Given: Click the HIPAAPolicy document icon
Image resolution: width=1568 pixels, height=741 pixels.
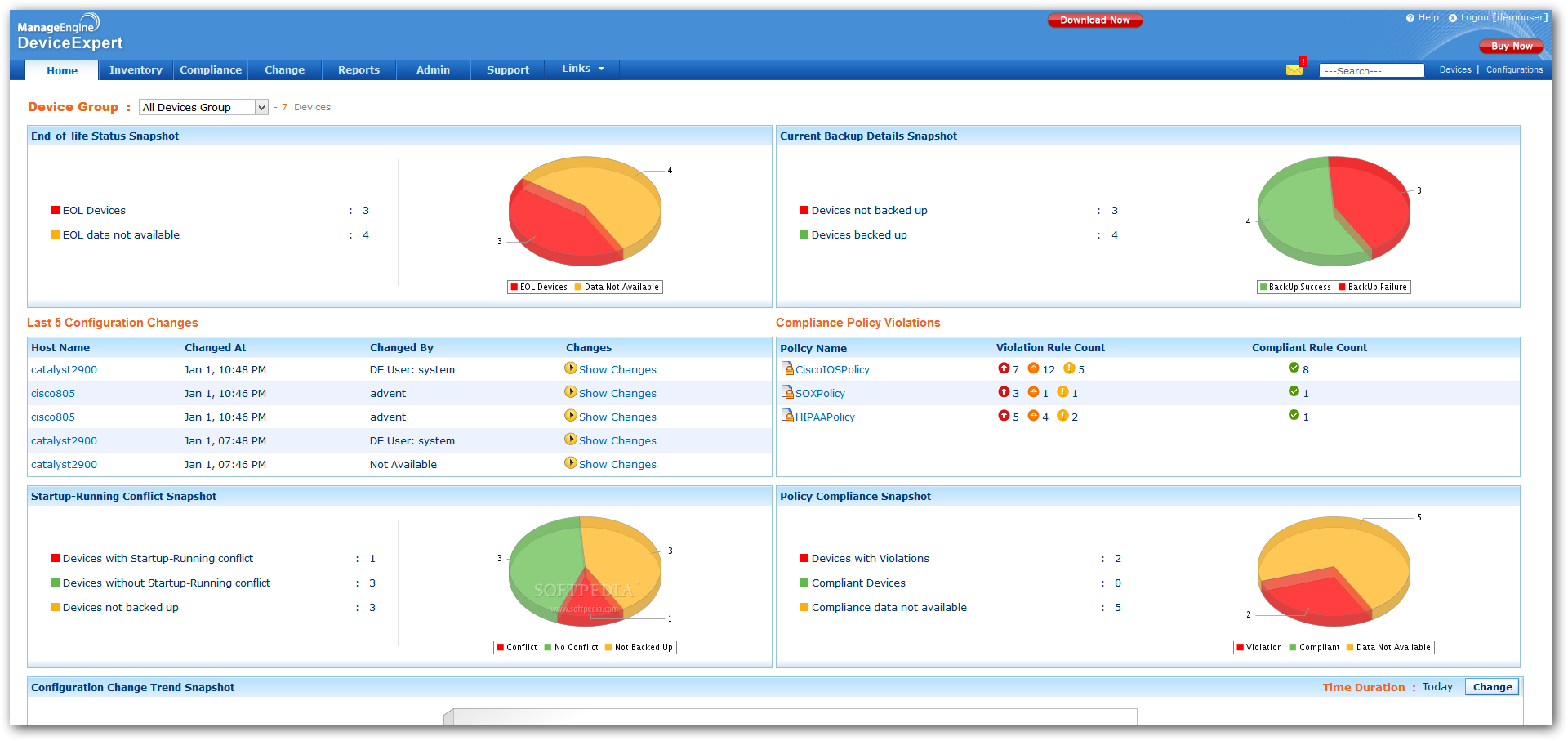Looking at the screenshot, I should [787, 416].
